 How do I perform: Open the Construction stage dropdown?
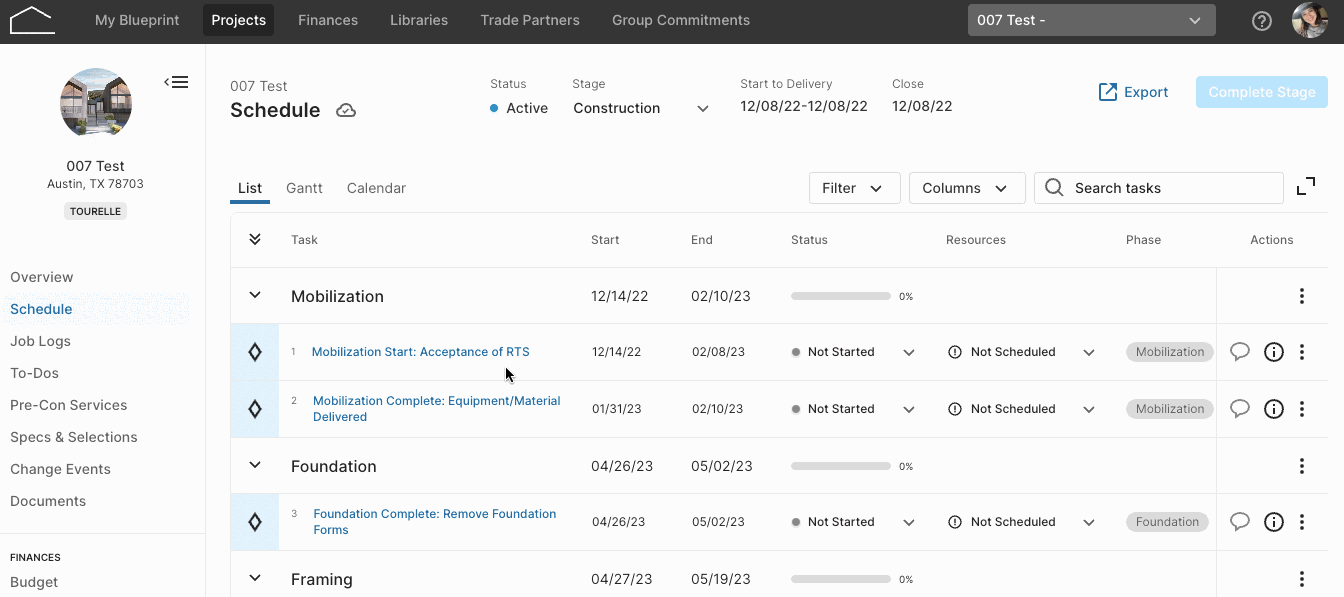641,108
